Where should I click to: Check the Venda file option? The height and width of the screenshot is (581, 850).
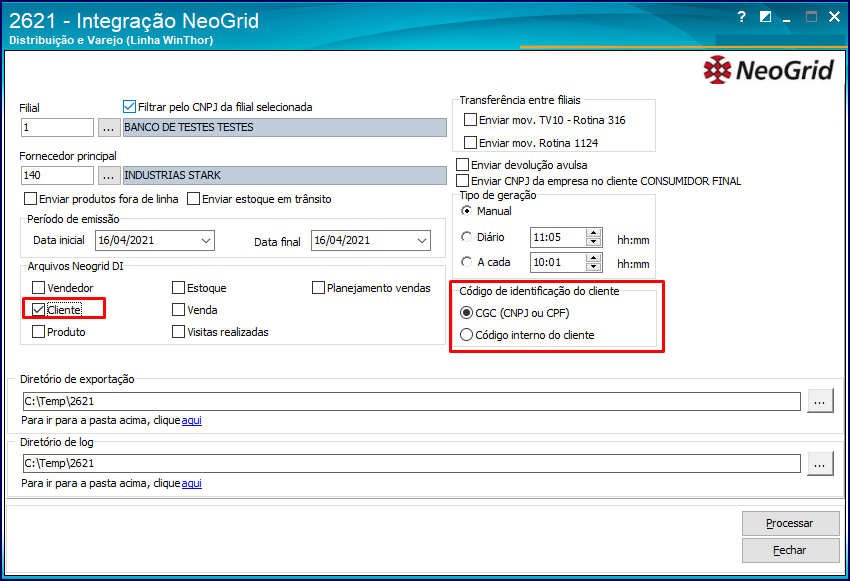click(x=178, y=310)
